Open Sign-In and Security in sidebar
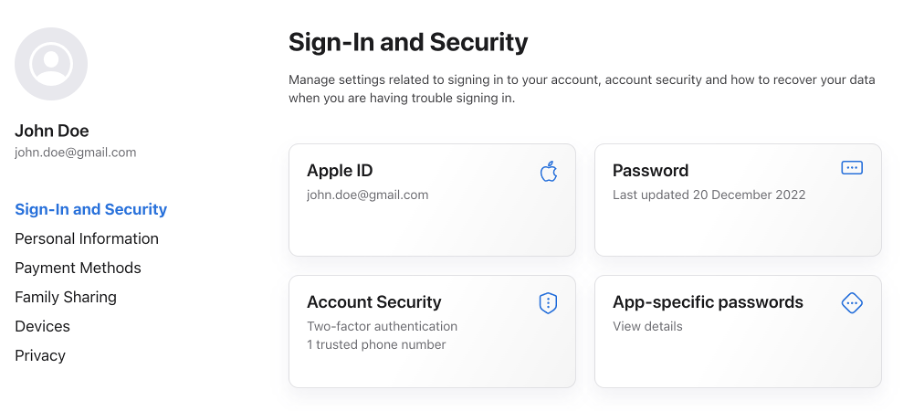This screenshot has width=904, height=412. [x=91, y=209]
